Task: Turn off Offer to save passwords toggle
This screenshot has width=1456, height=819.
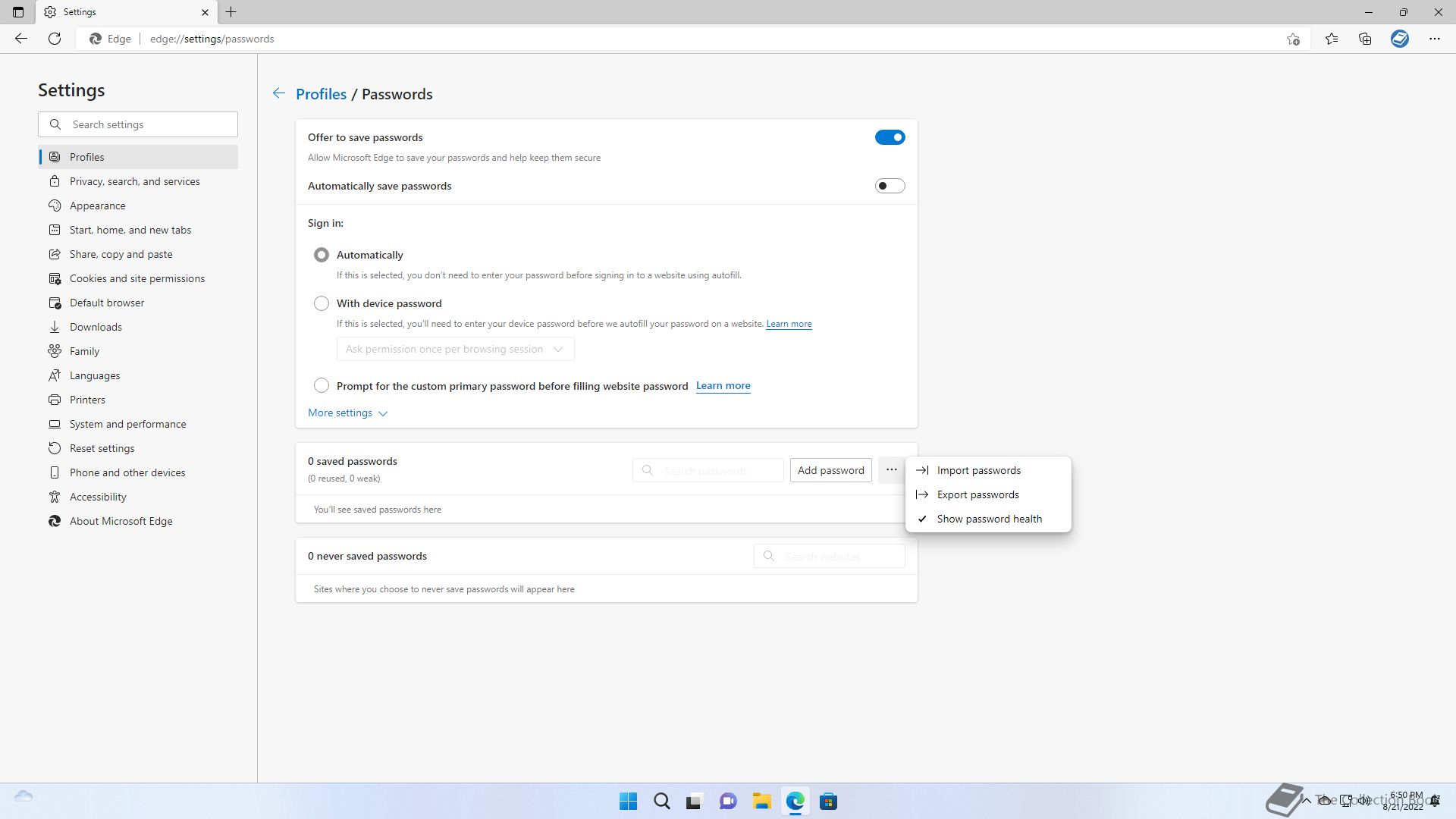Action: point(890,137)
